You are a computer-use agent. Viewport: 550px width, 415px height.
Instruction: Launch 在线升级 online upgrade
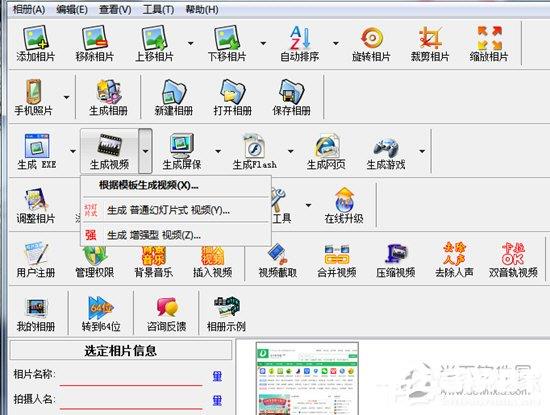(344, 205)
